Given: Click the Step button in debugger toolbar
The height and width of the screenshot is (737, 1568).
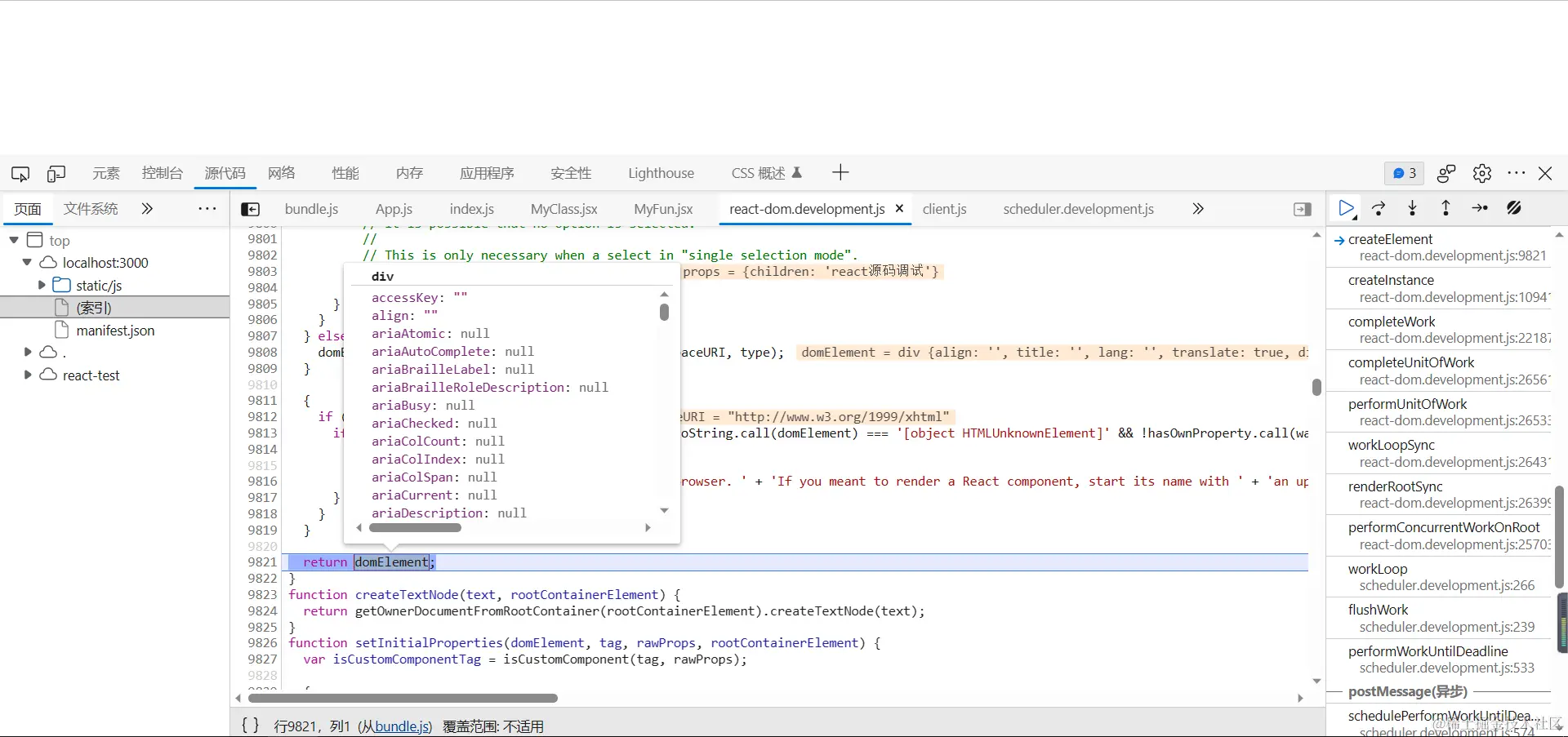Looking at the screenshot, I should [x=1480, y=208].
